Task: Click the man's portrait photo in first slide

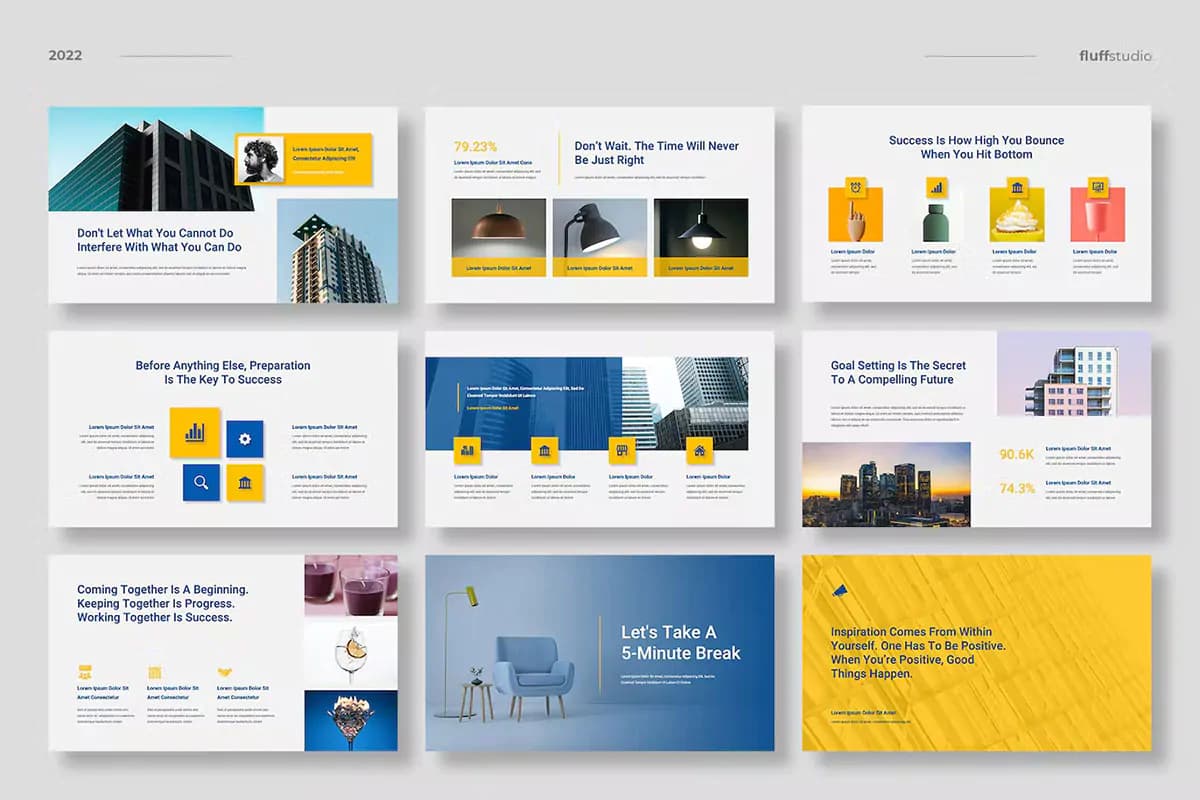Action: click(261, 159)
